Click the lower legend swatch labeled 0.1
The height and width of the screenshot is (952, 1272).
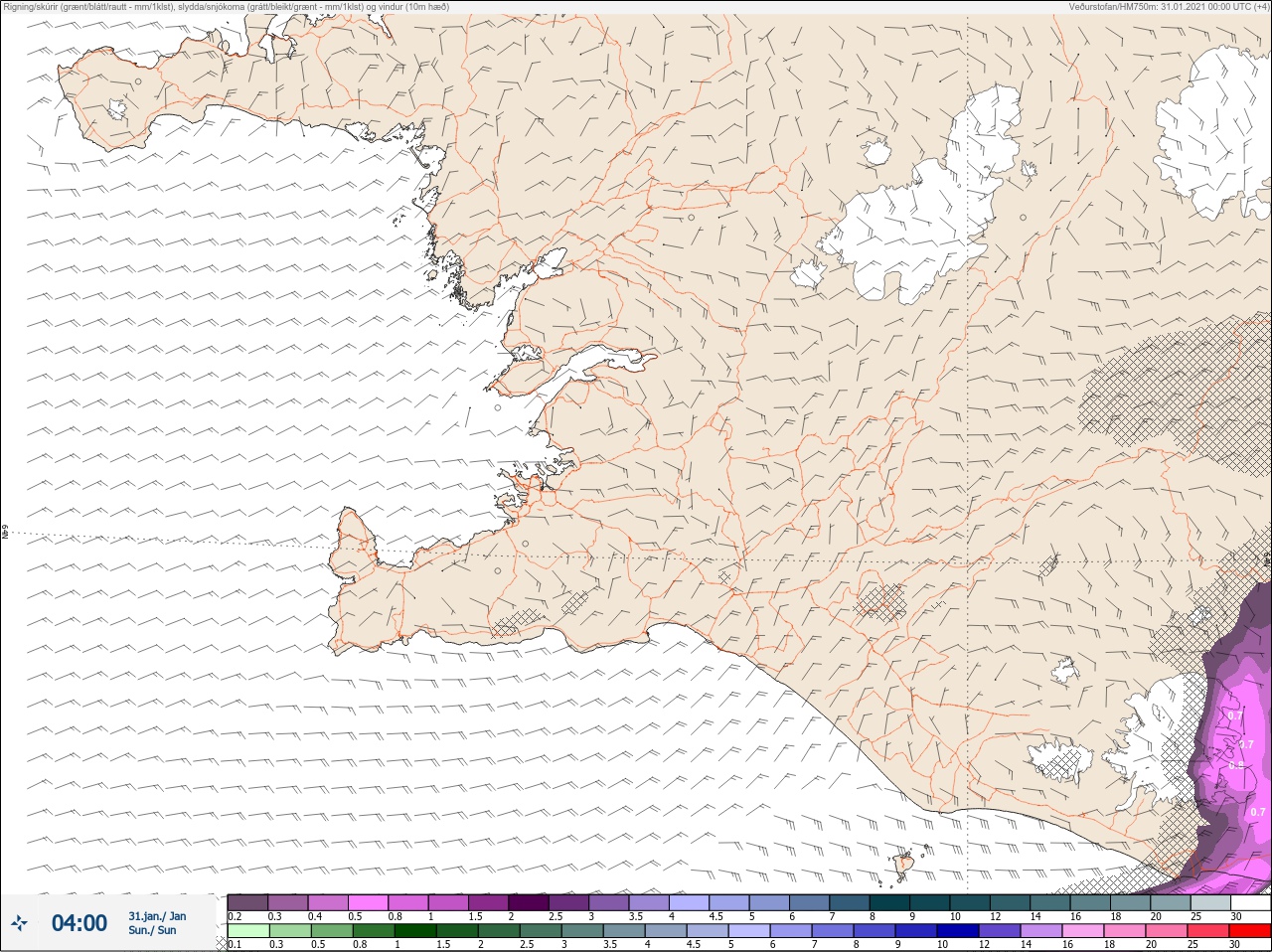tap(247, 931)
